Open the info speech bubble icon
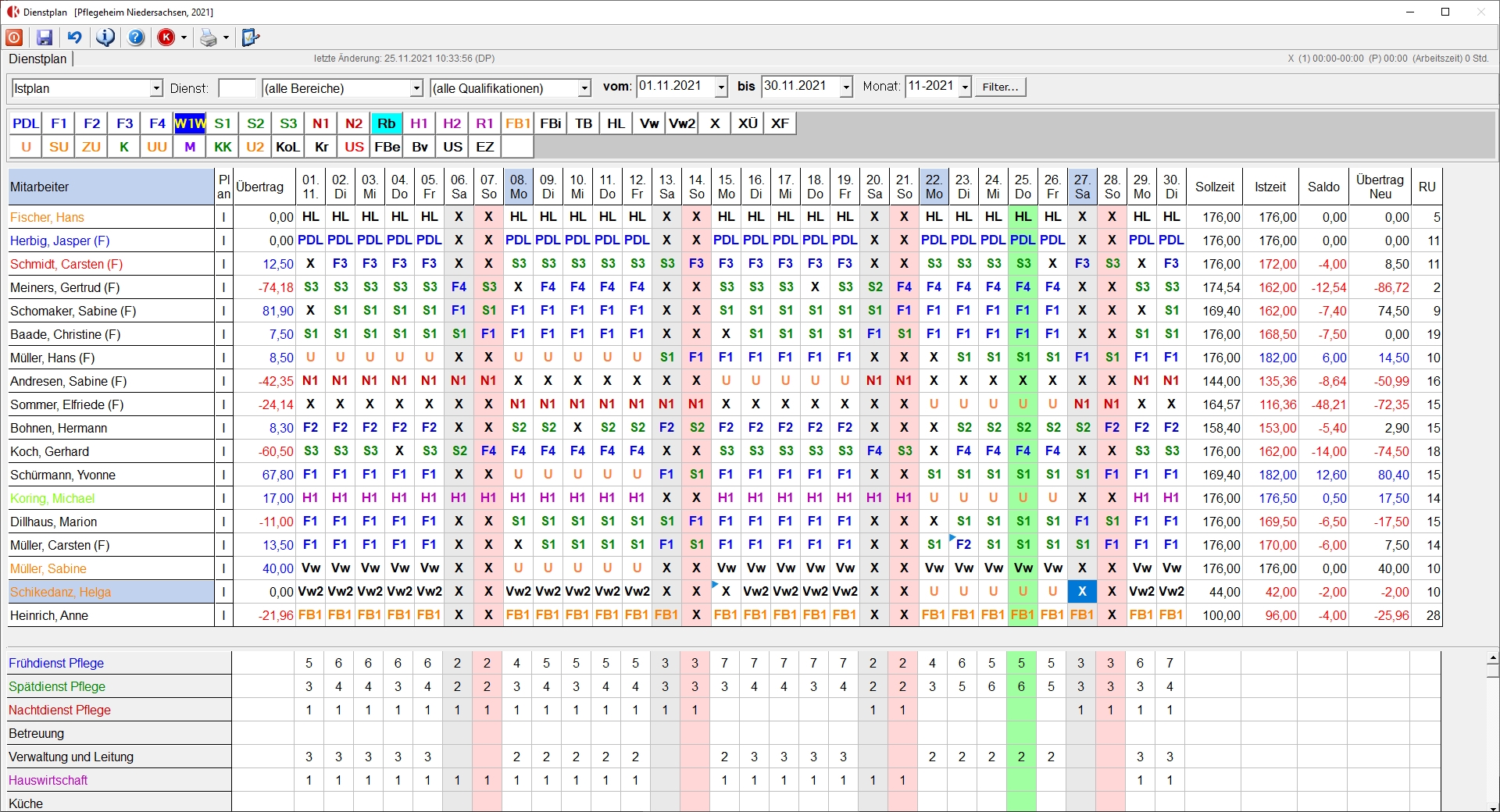The image size is (1500, 812). click(105, 37)
